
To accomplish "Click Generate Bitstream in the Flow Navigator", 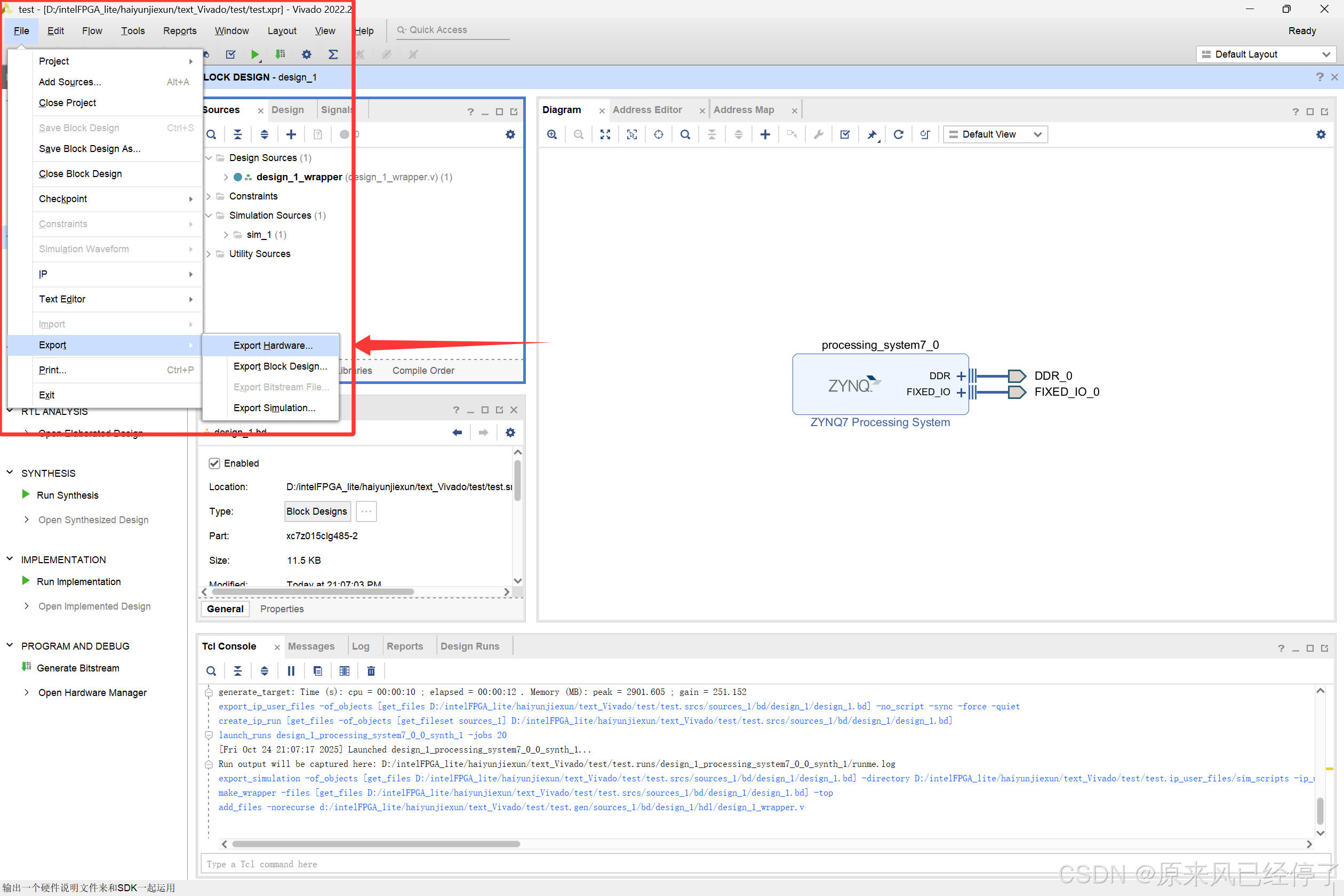I will [78, 668].
